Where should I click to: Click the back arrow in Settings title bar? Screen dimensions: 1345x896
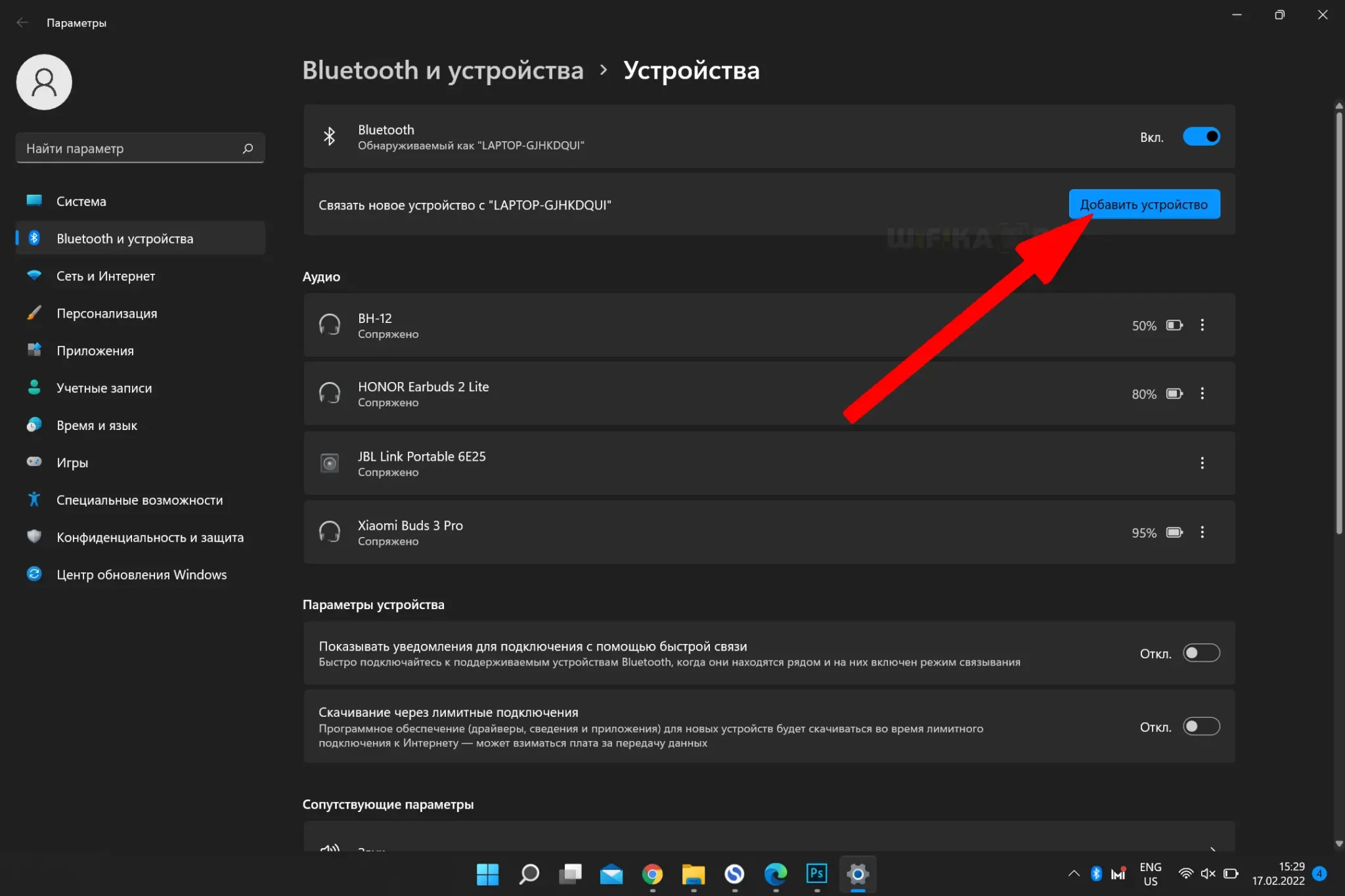tap(22, 22)
